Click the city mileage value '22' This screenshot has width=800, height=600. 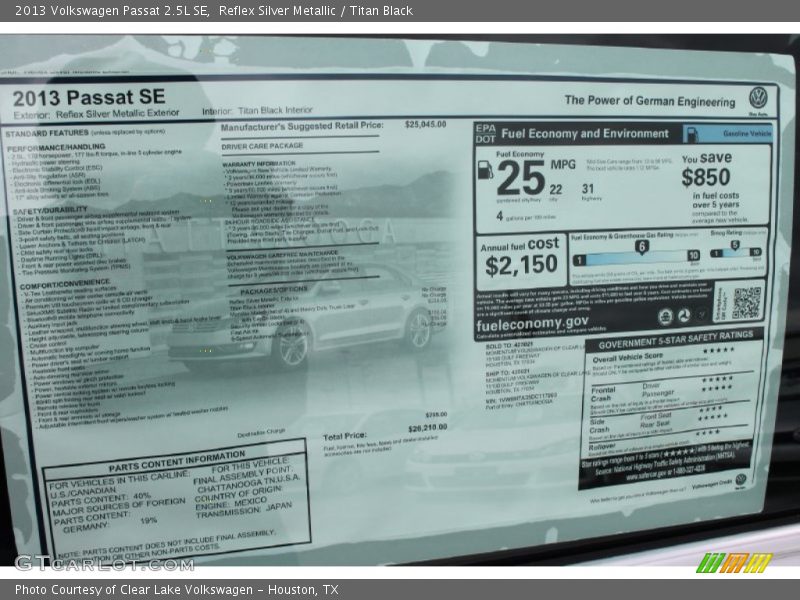click(x=556, y=190)
